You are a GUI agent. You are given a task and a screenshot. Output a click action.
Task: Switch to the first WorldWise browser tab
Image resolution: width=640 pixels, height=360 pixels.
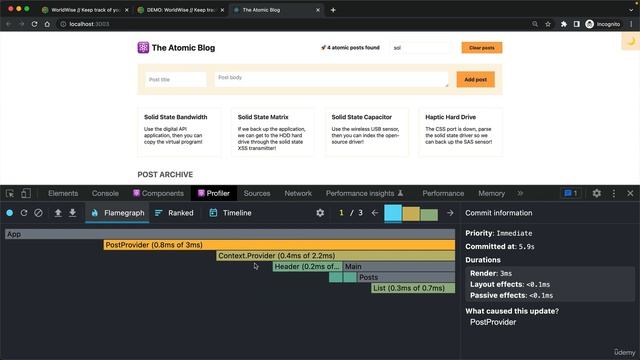(84, 10)
